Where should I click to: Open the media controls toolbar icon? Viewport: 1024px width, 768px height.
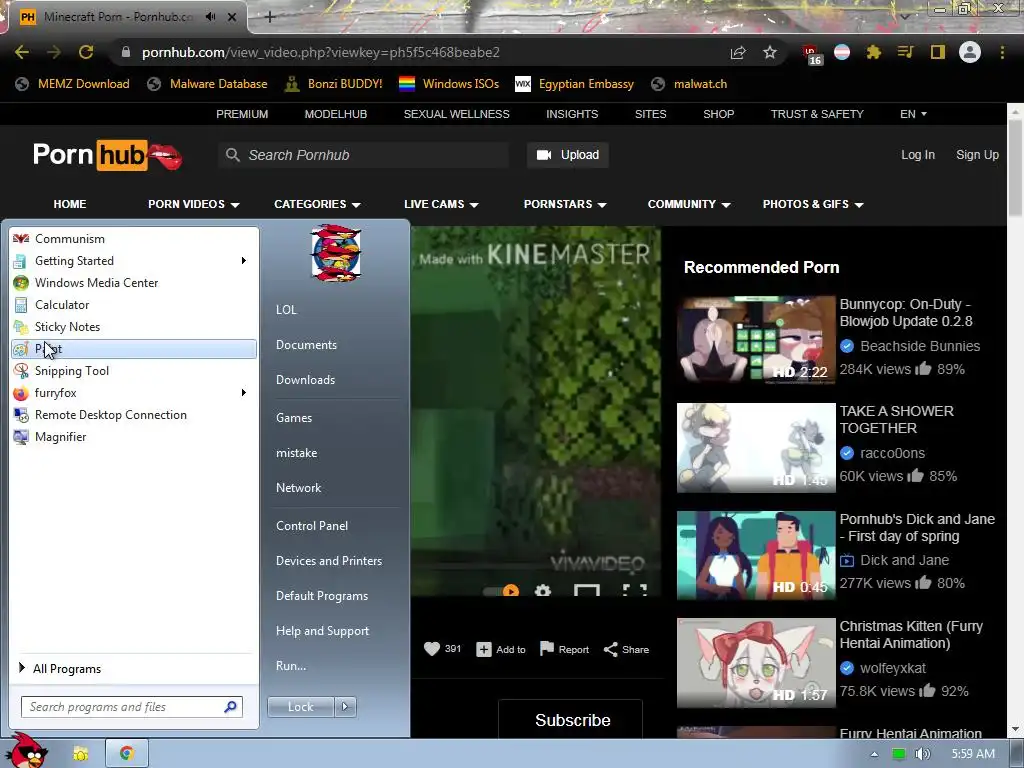click(x=905, y=52)
